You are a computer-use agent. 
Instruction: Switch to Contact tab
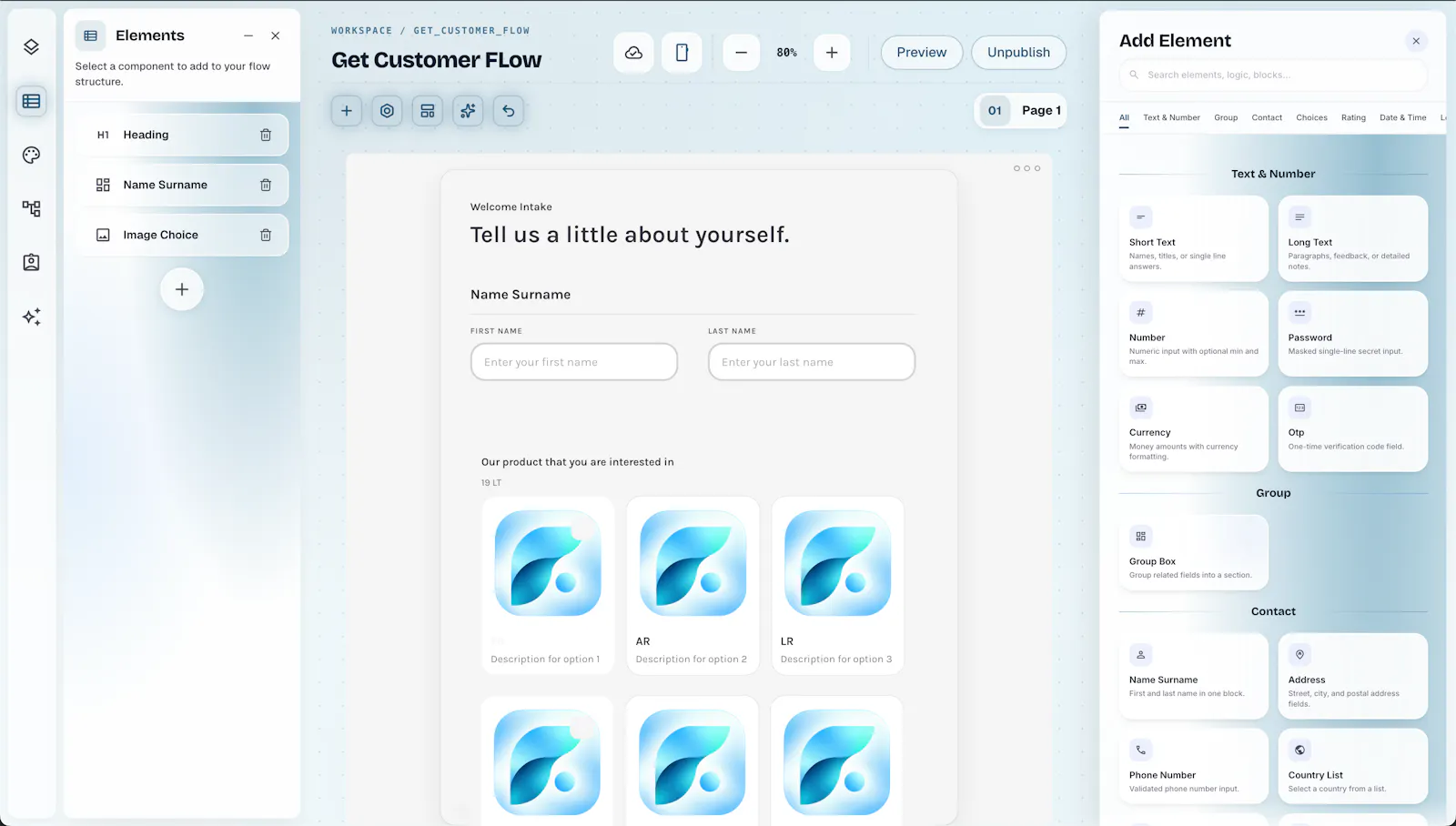tap(1267, 117)
